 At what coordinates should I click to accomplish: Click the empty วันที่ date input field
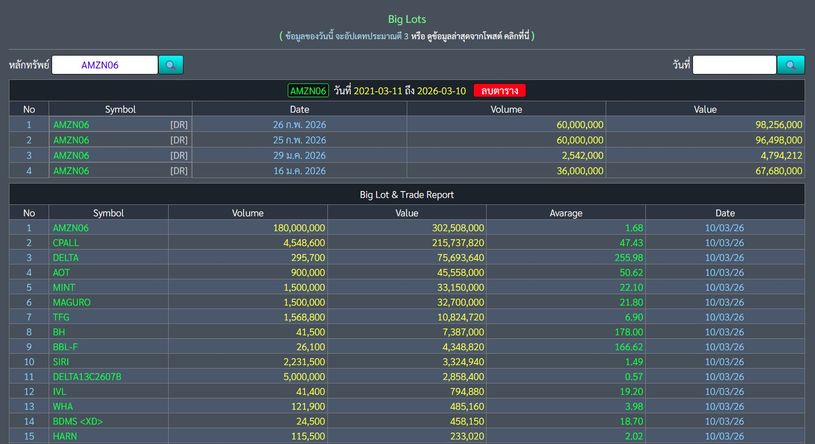coord(734,65)
